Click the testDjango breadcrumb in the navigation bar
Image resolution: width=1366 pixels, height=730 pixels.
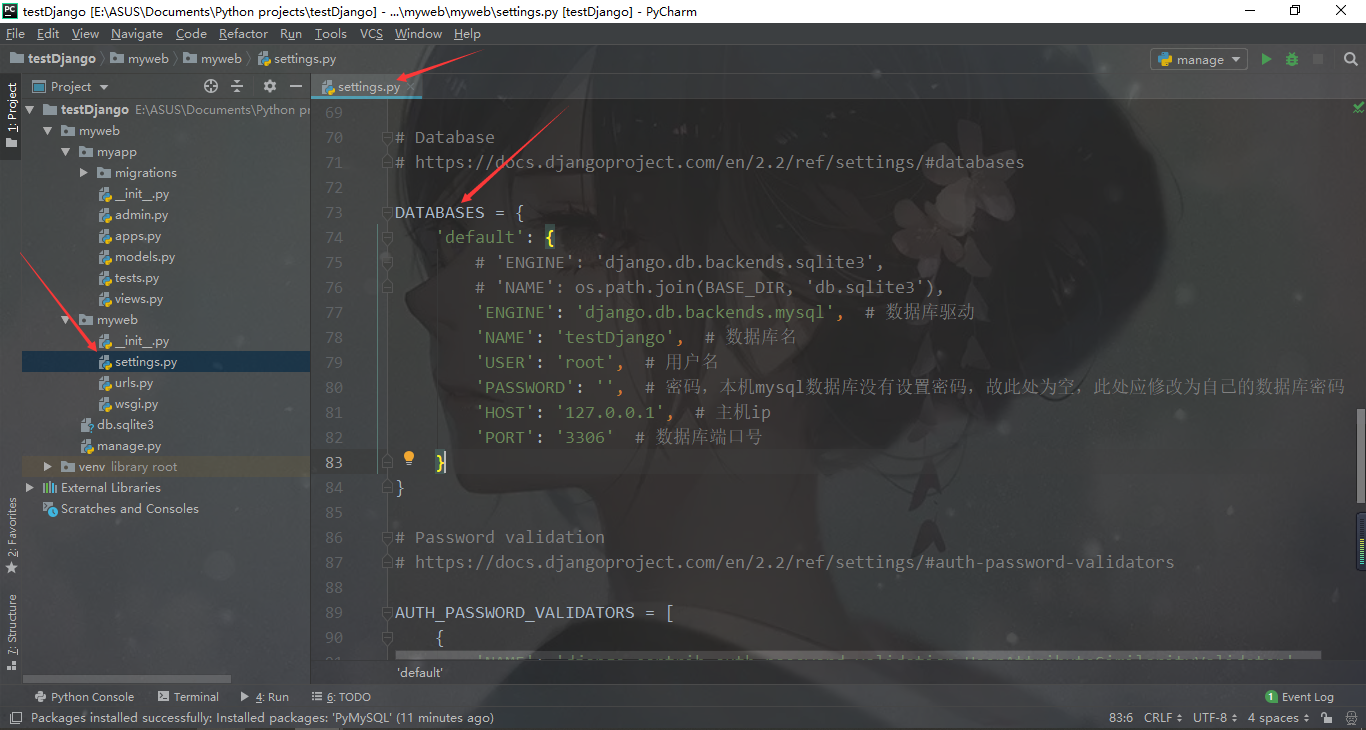53,59
